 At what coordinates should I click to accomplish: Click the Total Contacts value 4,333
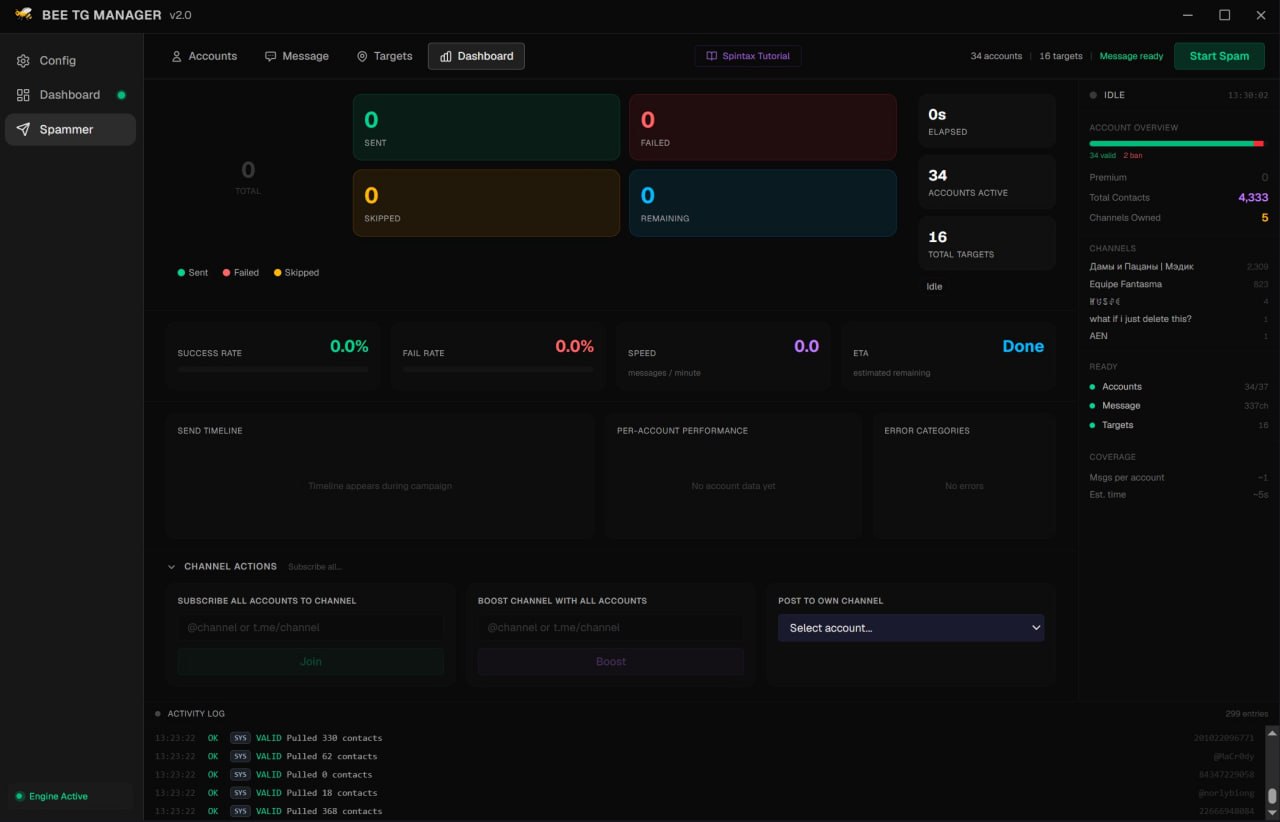pyautogui.click(x=1253, y=198)
